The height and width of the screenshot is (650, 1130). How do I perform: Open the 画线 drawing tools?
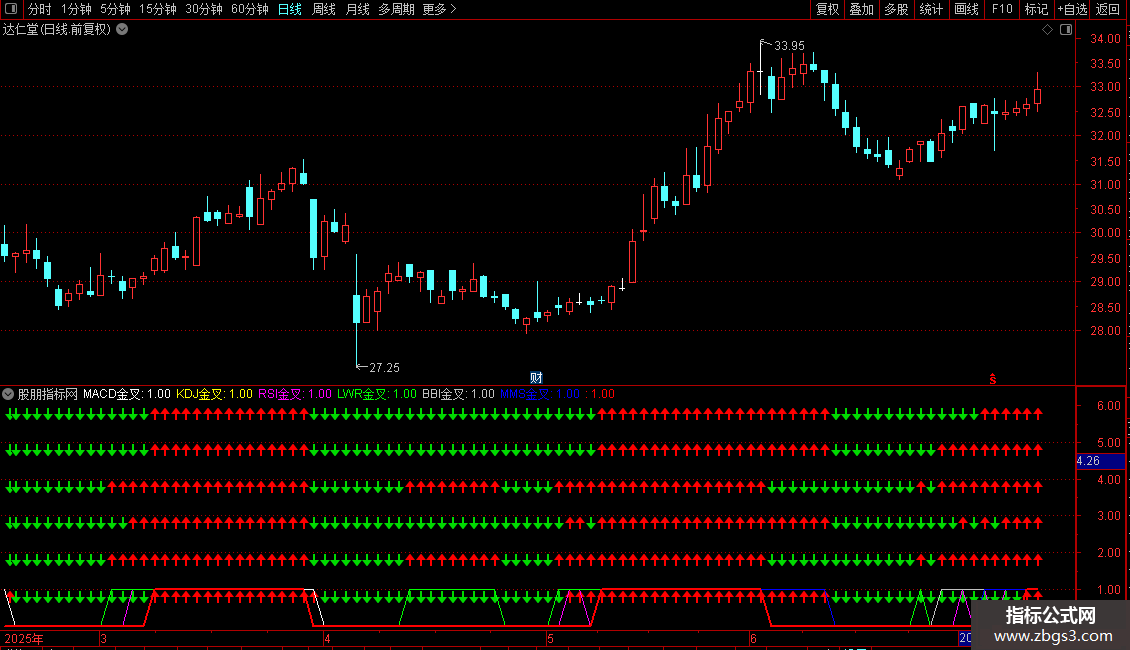coord(966,9)
